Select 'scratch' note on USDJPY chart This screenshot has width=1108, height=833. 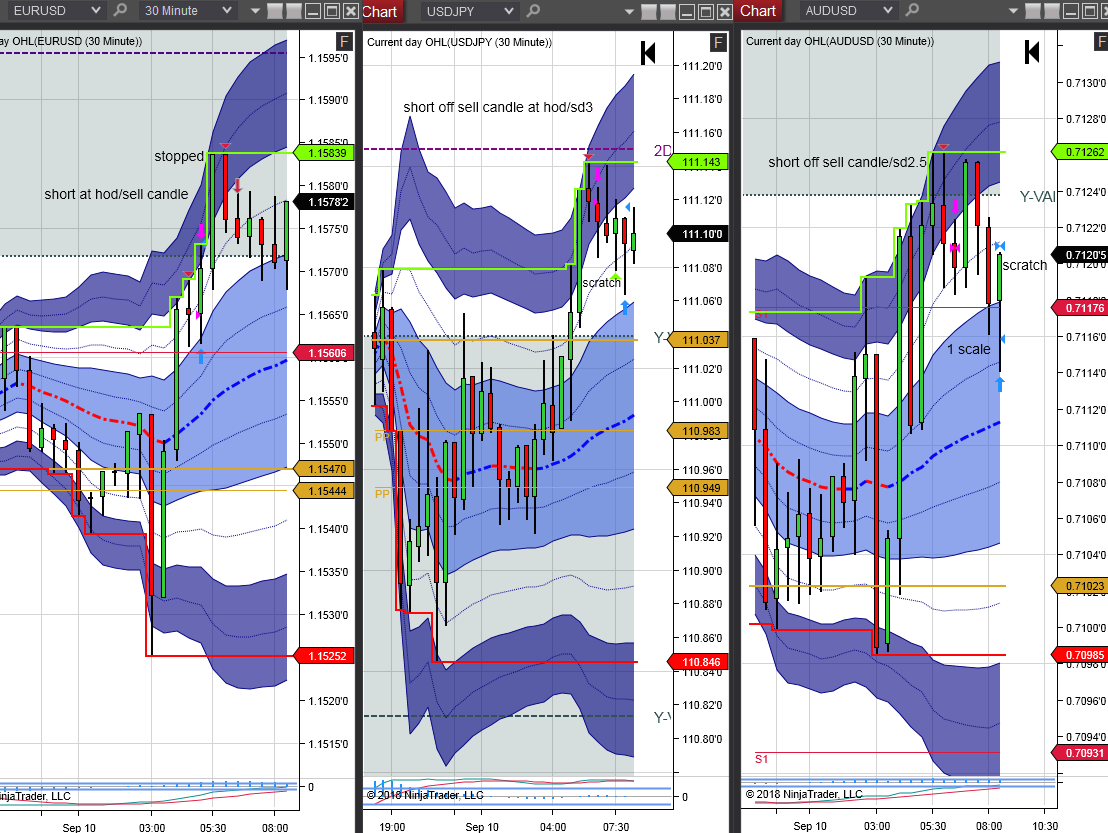coord(601,283)
